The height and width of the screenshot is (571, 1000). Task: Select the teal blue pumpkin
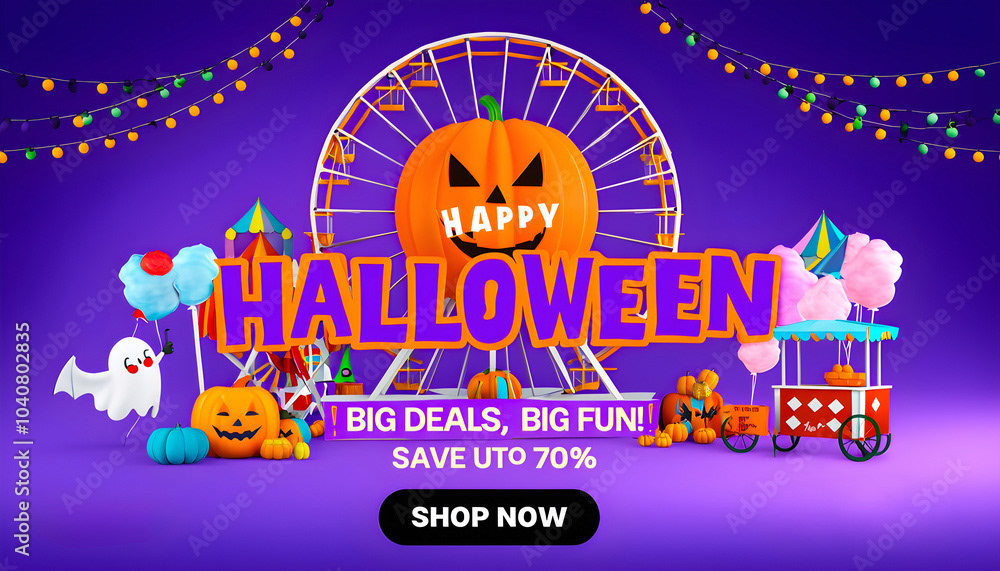177,444
